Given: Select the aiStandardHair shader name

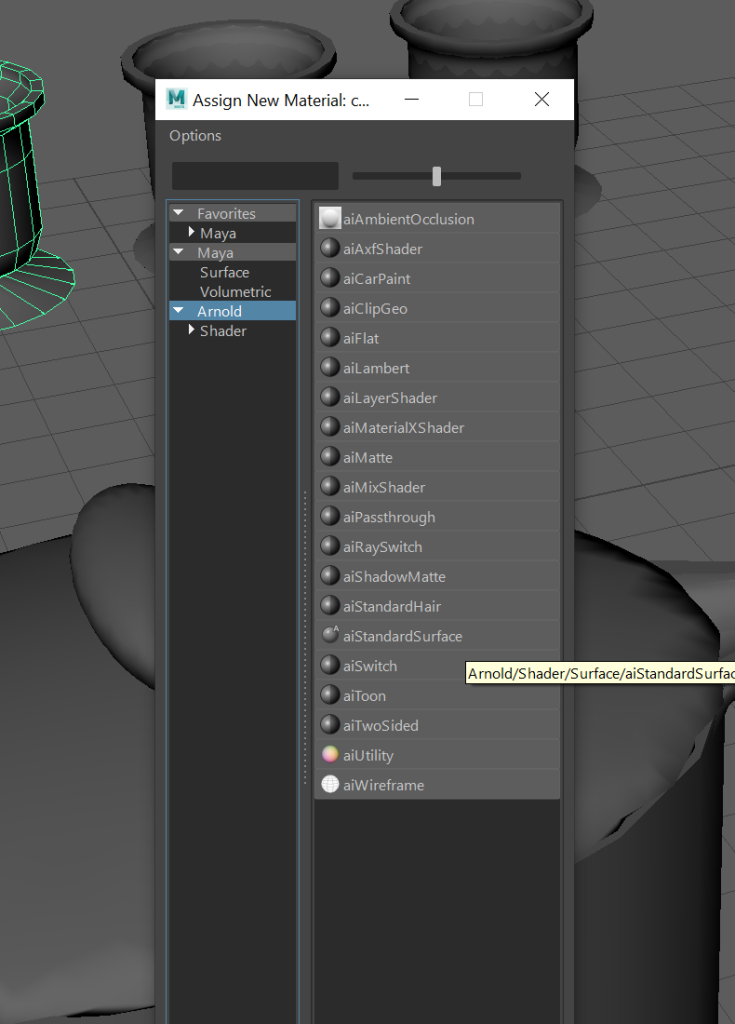Looking at the screenshot, I should click(x=392, y=607).
